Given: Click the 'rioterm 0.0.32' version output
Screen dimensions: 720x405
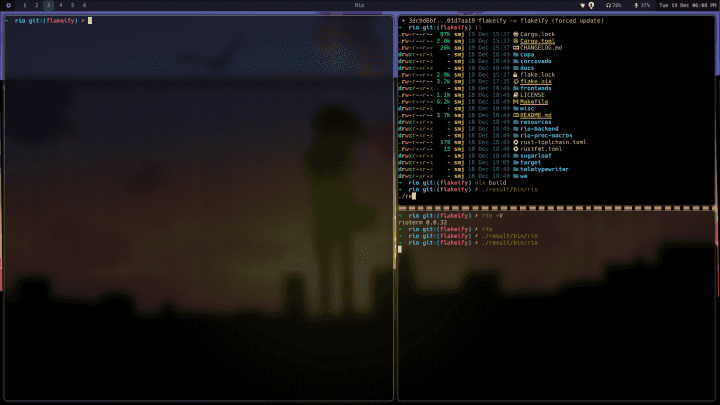Looking at the screenshot, I should coord(422,222).
